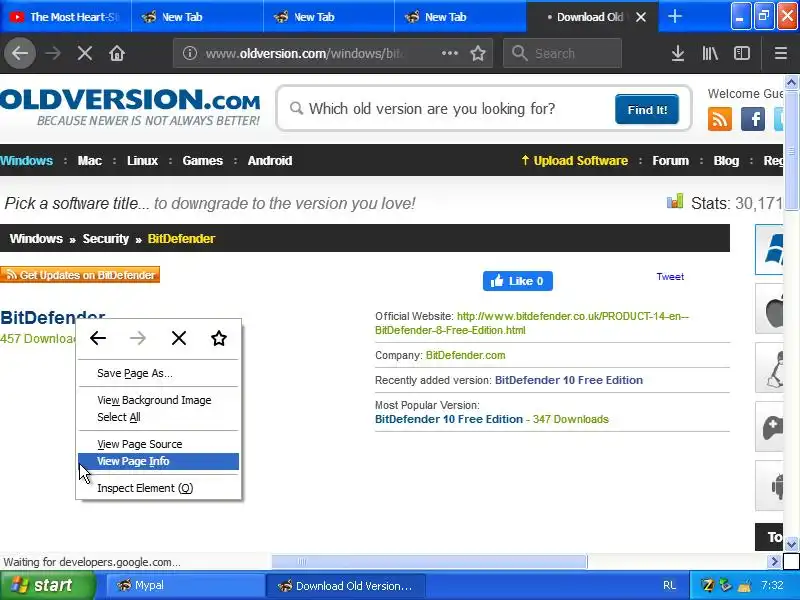Screen dimensions: 800x600
Task: Open the Windows start button
Action: [x=47, y=585]
